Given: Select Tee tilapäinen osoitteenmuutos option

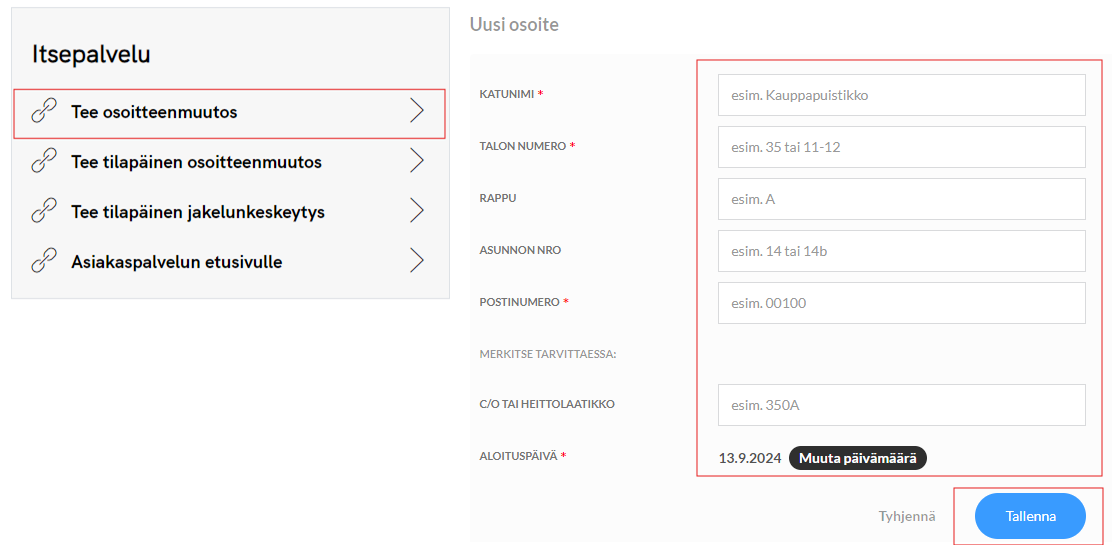Looking at the screenshot, I should click(x=196, y=162).
